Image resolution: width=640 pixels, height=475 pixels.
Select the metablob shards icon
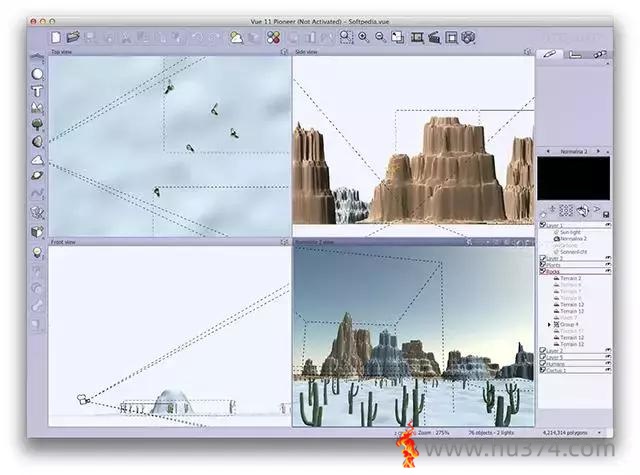pyautogui.click(x=37, y=213)
